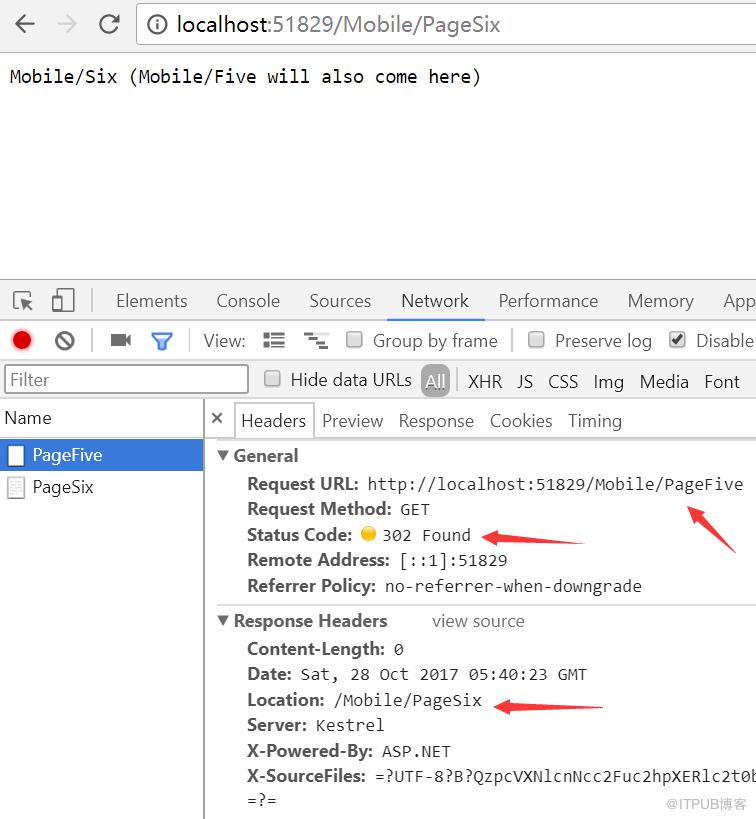The image size is (756, 819).
Task: Collapse the General section
Action: click(x=223, y=455)
